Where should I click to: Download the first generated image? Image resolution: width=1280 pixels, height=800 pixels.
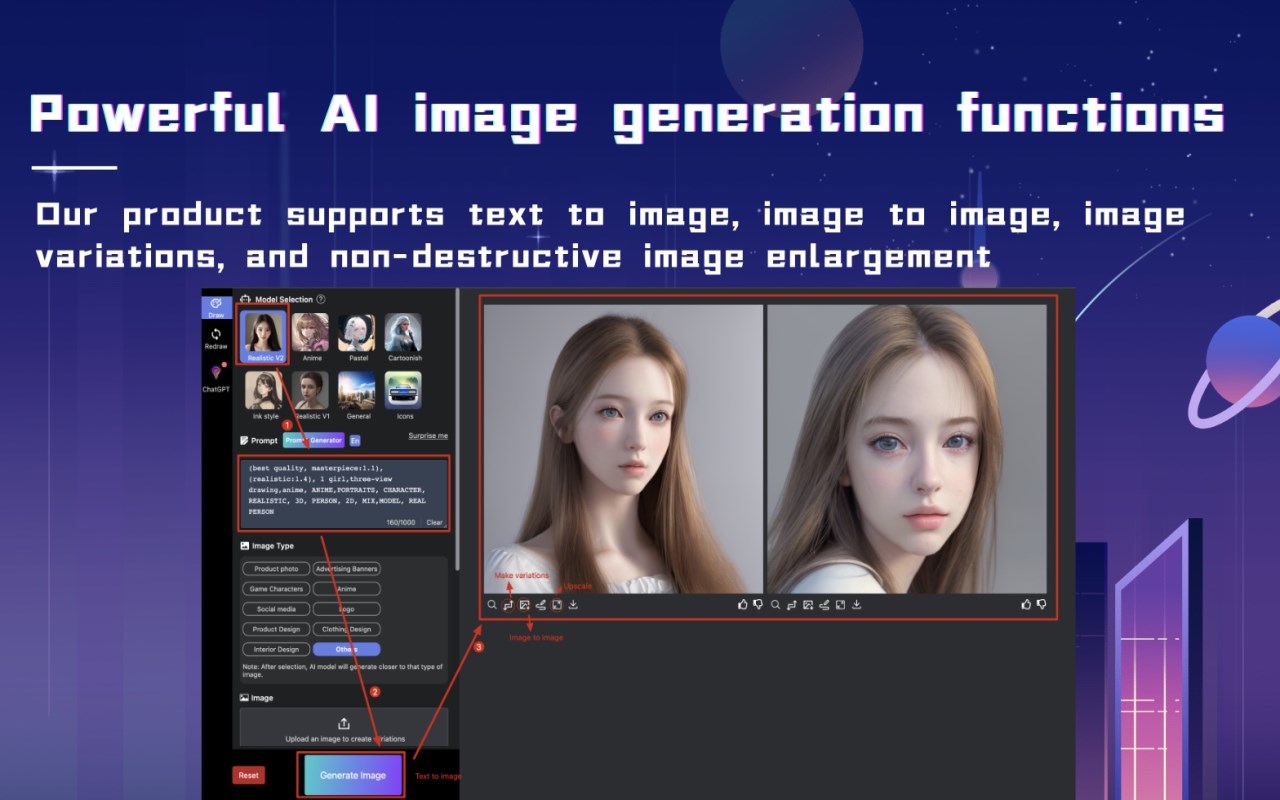point(573,605)
